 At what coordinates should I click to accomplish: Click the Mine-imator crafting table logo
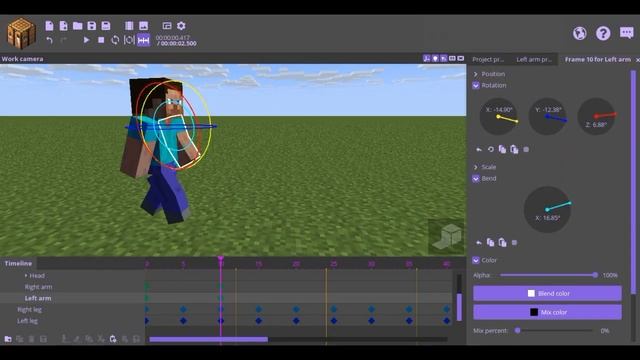click(21, 33)
